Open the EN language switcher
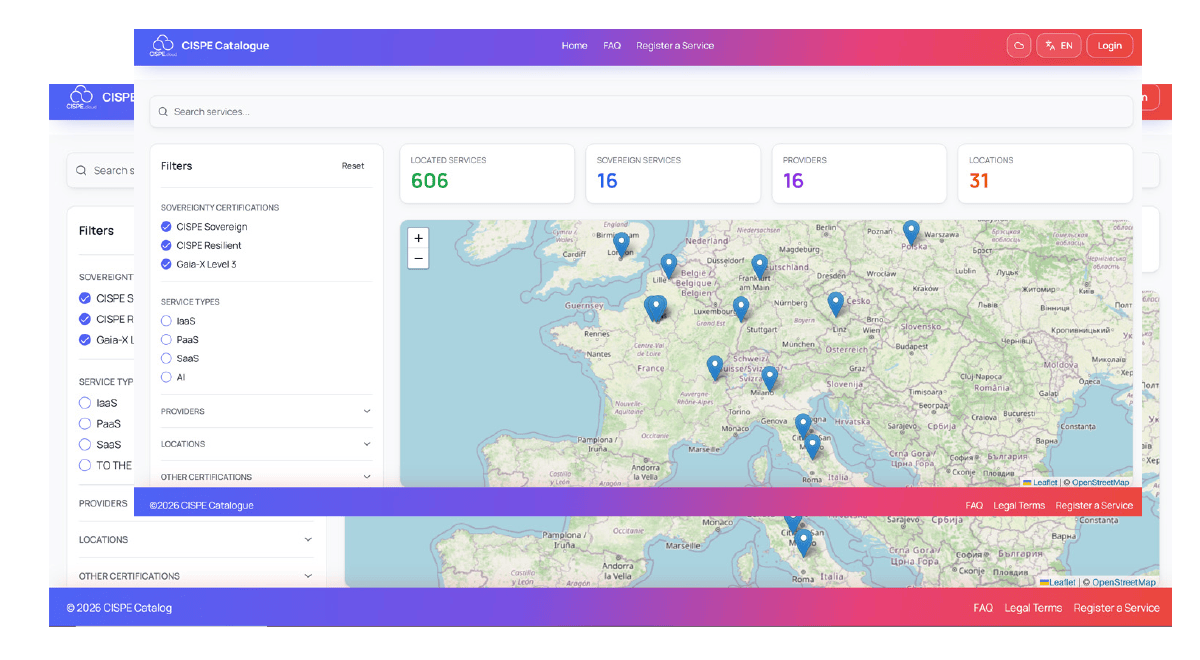The width and height of the screenshot is (1200, 660). pyautogui.click(x=1058, y=46)
